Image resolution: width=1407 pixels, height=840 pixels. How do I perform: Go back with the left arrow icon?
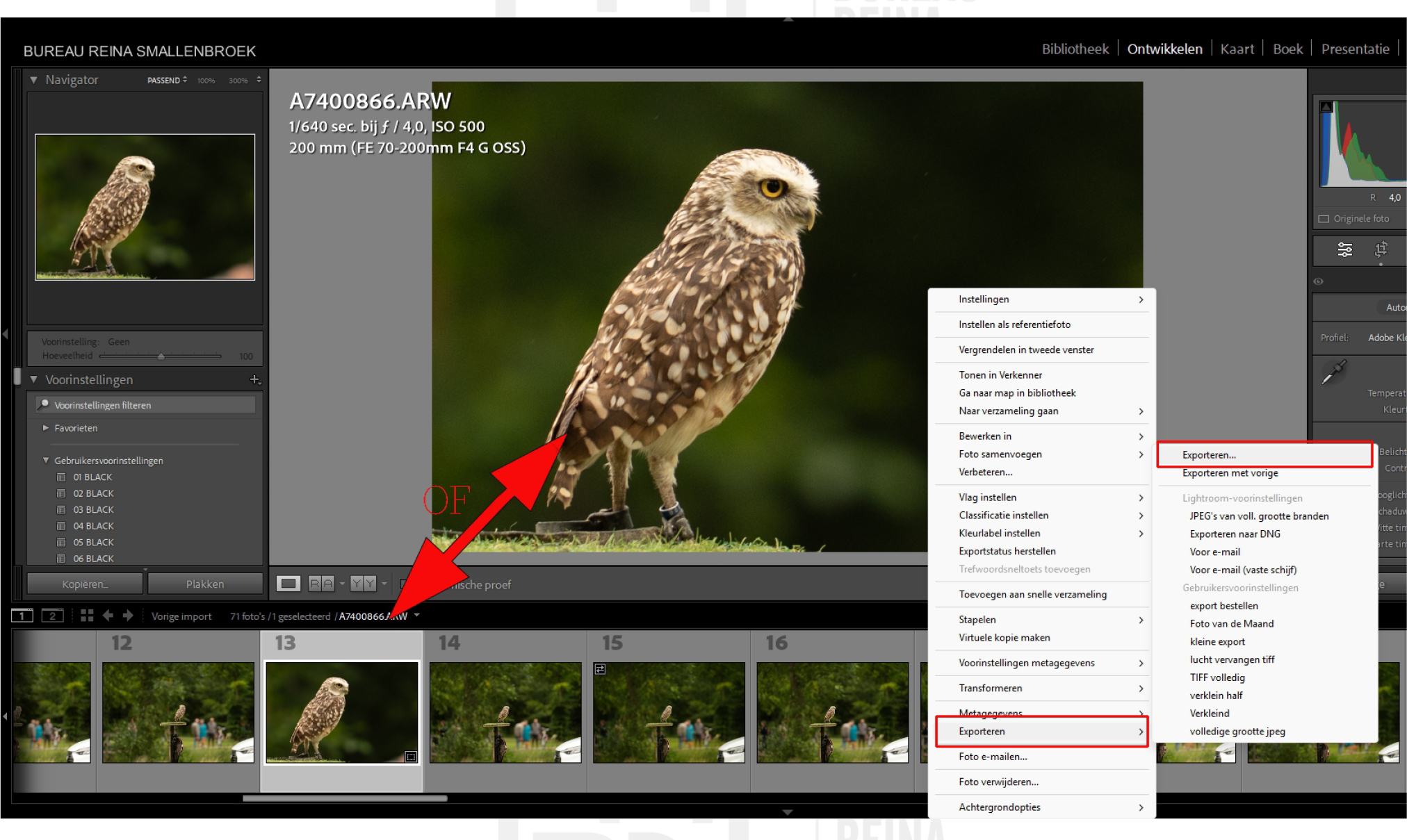pos(108,616)
